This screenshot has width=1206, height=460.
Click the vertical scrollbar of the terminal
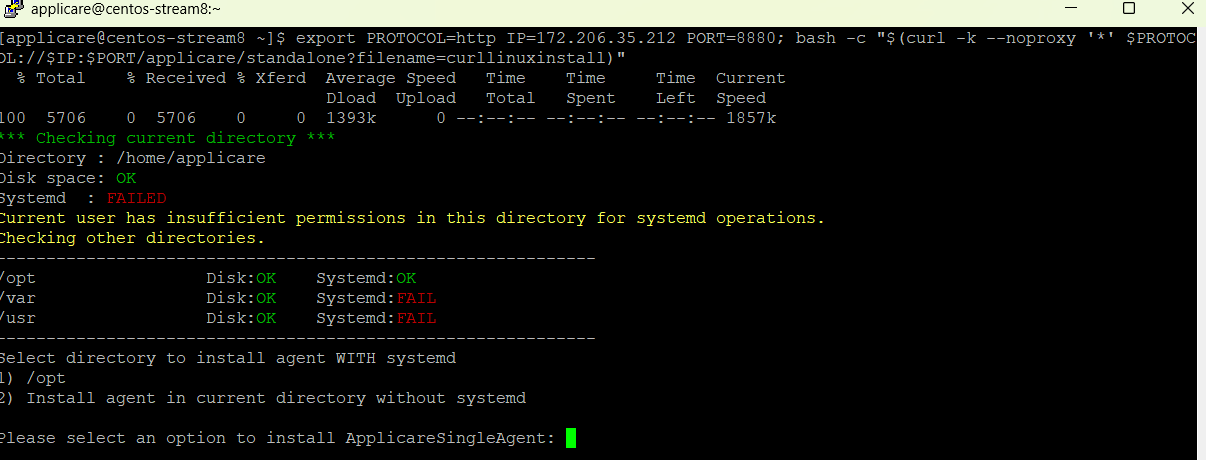pyautogui.click(x=1201, y=245)
